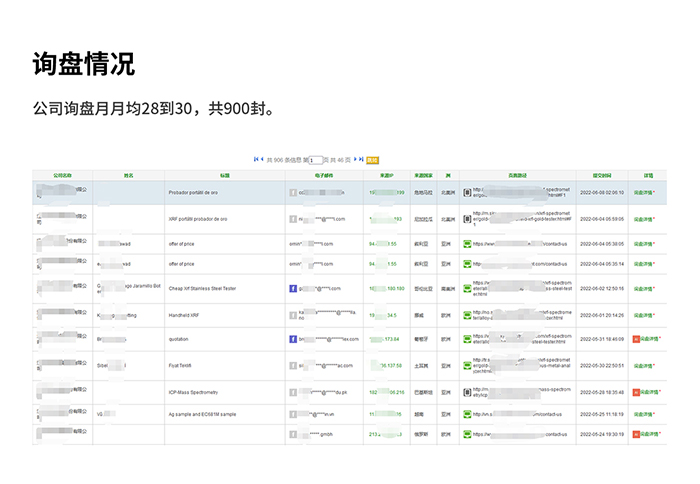
Task: Select title 'Probador portátil de oro'
Action: click(x=193, y=192)
